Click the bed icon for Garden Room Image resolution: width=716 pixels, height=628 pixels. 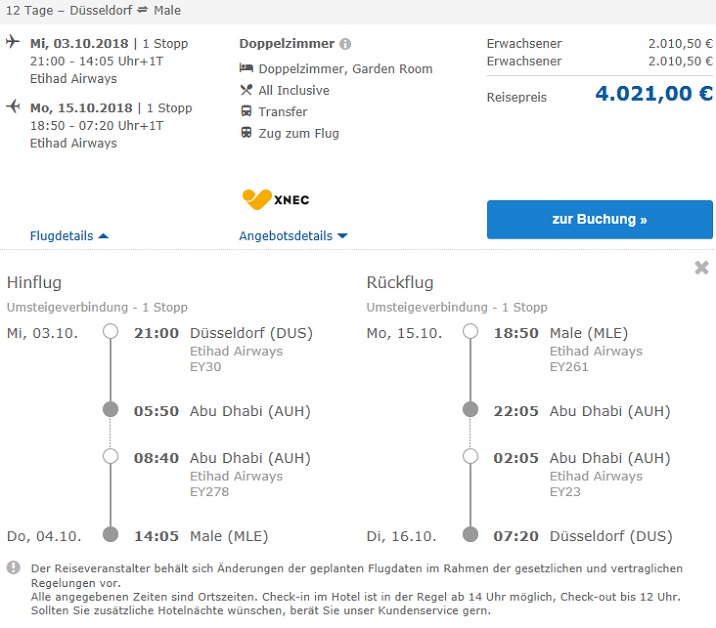coord(246,69)
